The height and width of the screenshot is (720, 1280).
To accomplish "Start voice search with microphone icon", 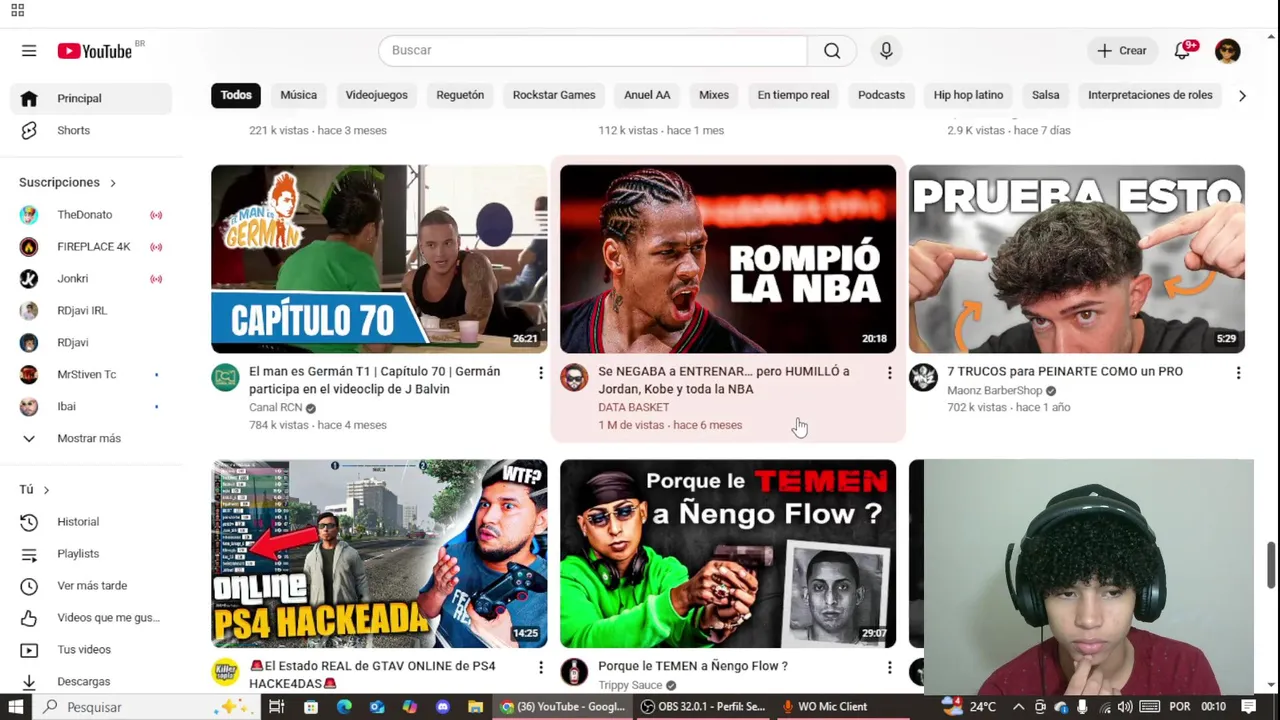I will tap(886, 51).
